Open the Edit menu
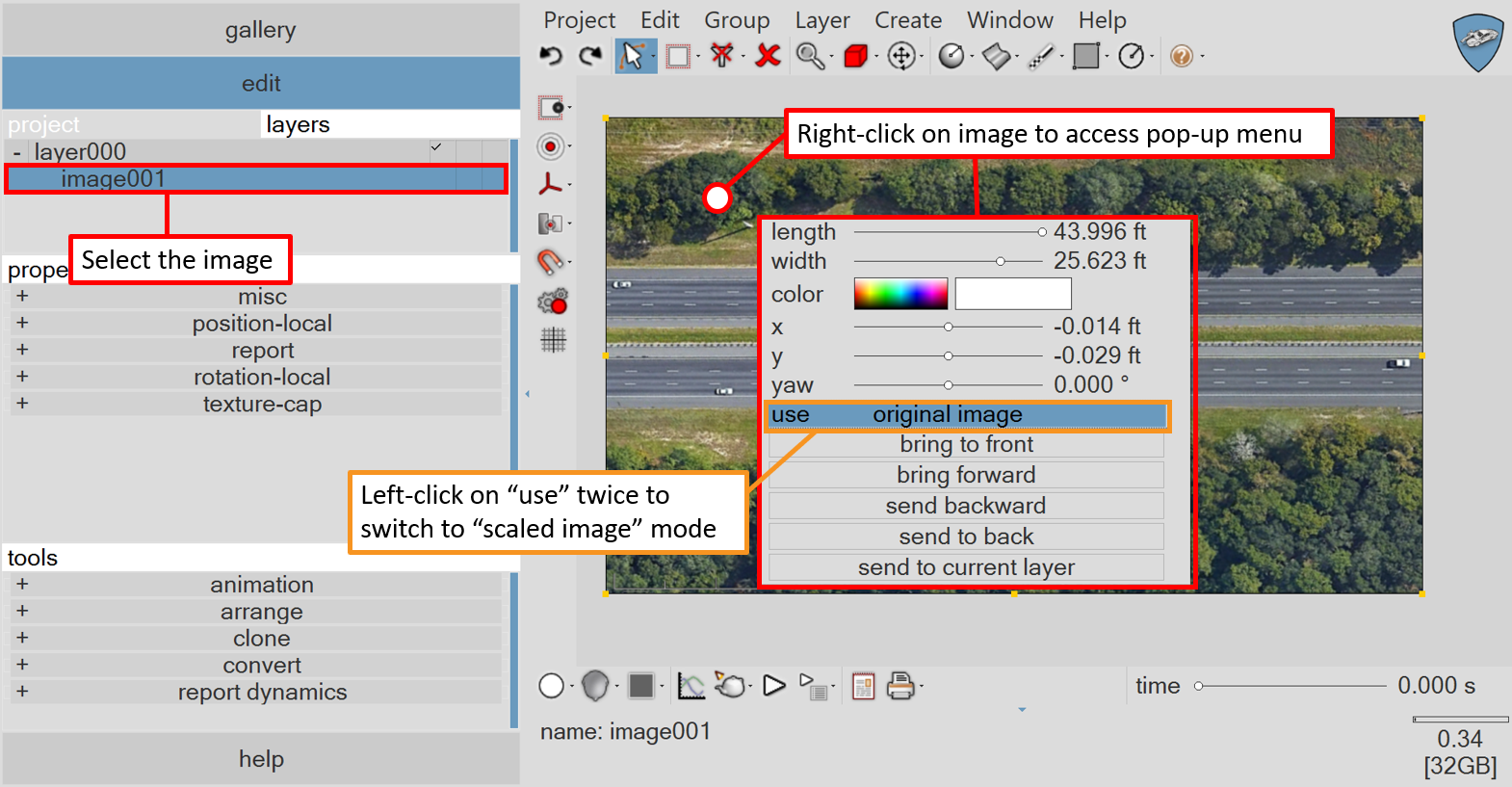Viewport: 1512px width, 787px height. click(x=660, y=20)
